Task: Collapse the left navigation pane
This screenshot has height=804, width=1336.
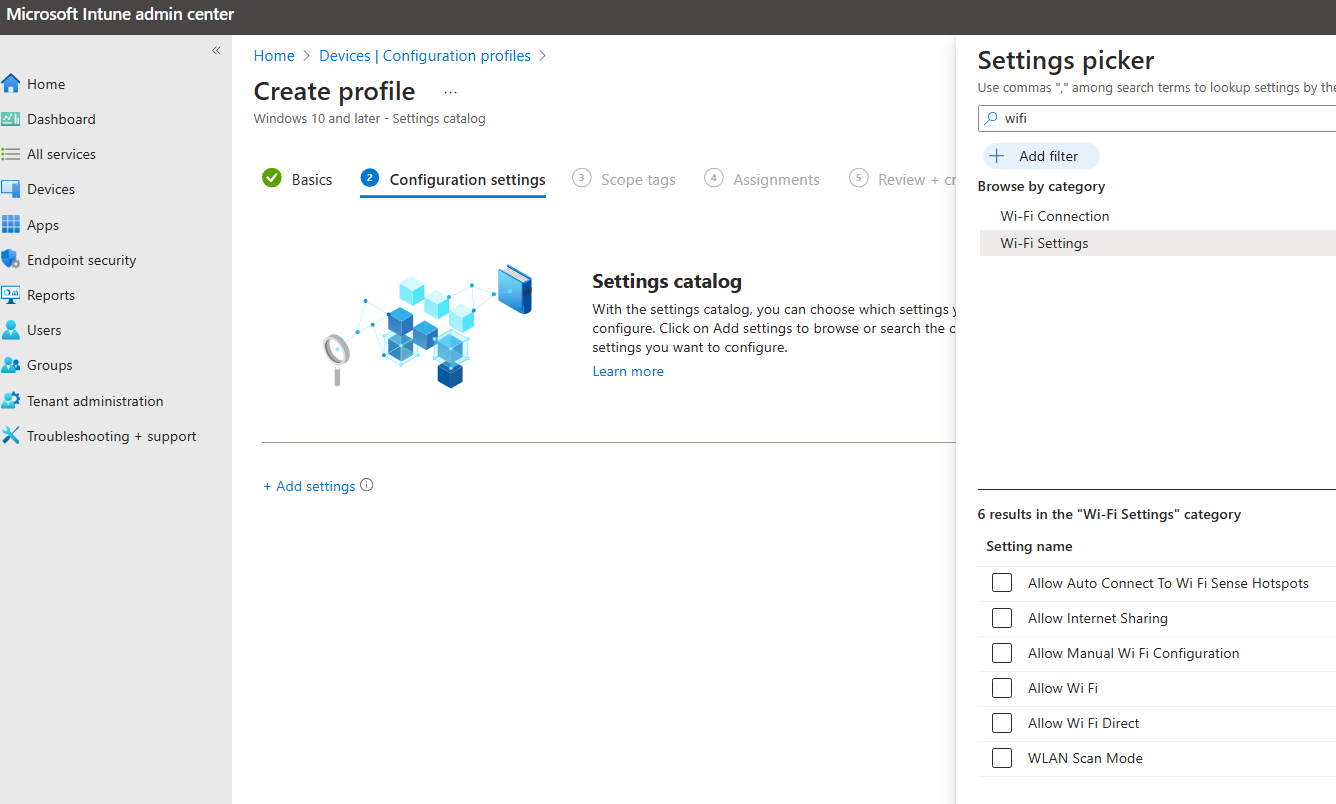Action: (216, 50)
